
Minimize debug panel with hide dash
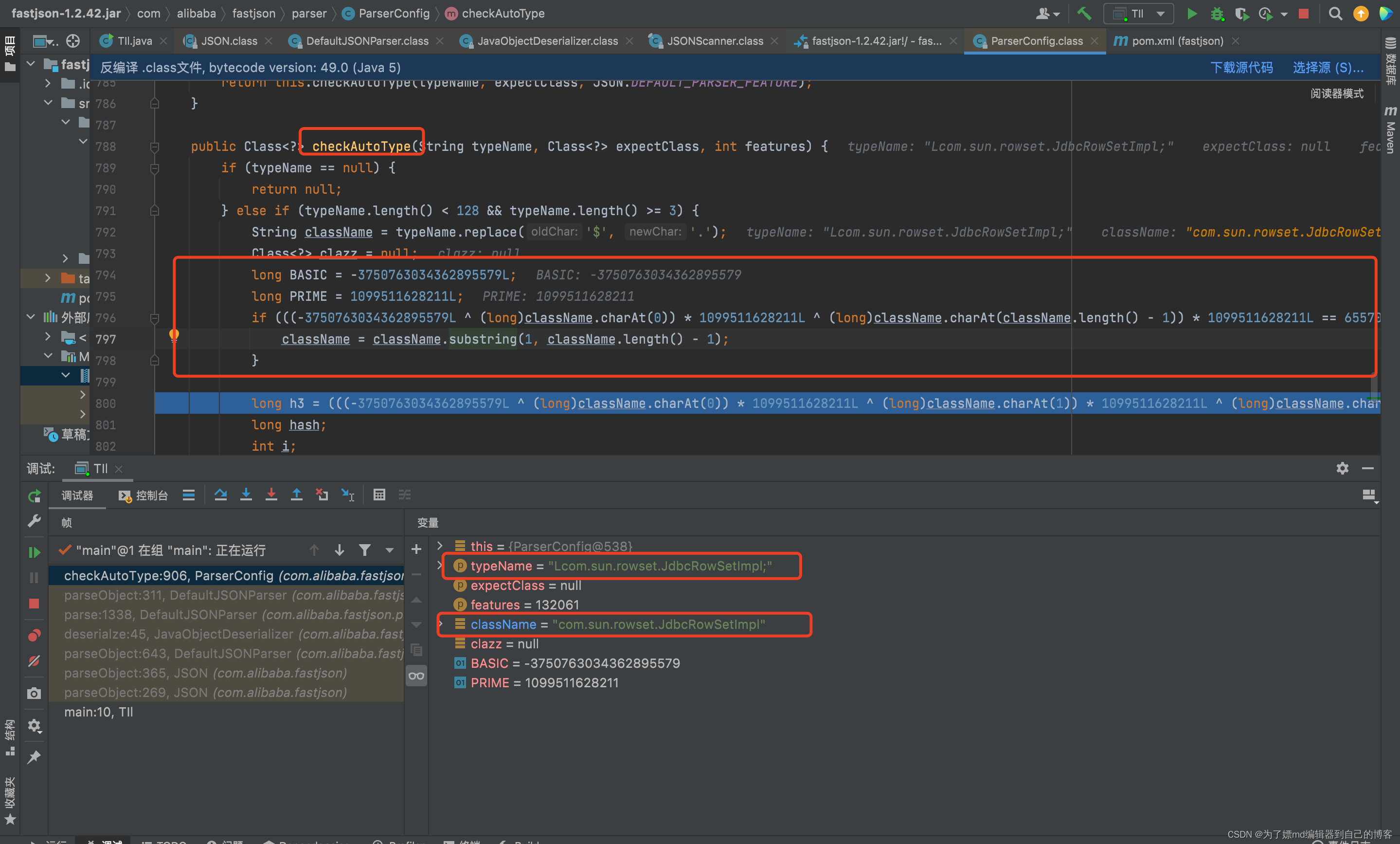1367,468
